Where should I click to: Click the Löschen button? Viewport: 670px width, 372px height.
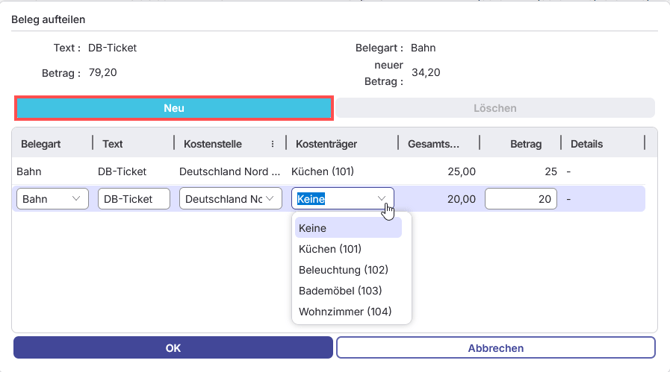495,108
